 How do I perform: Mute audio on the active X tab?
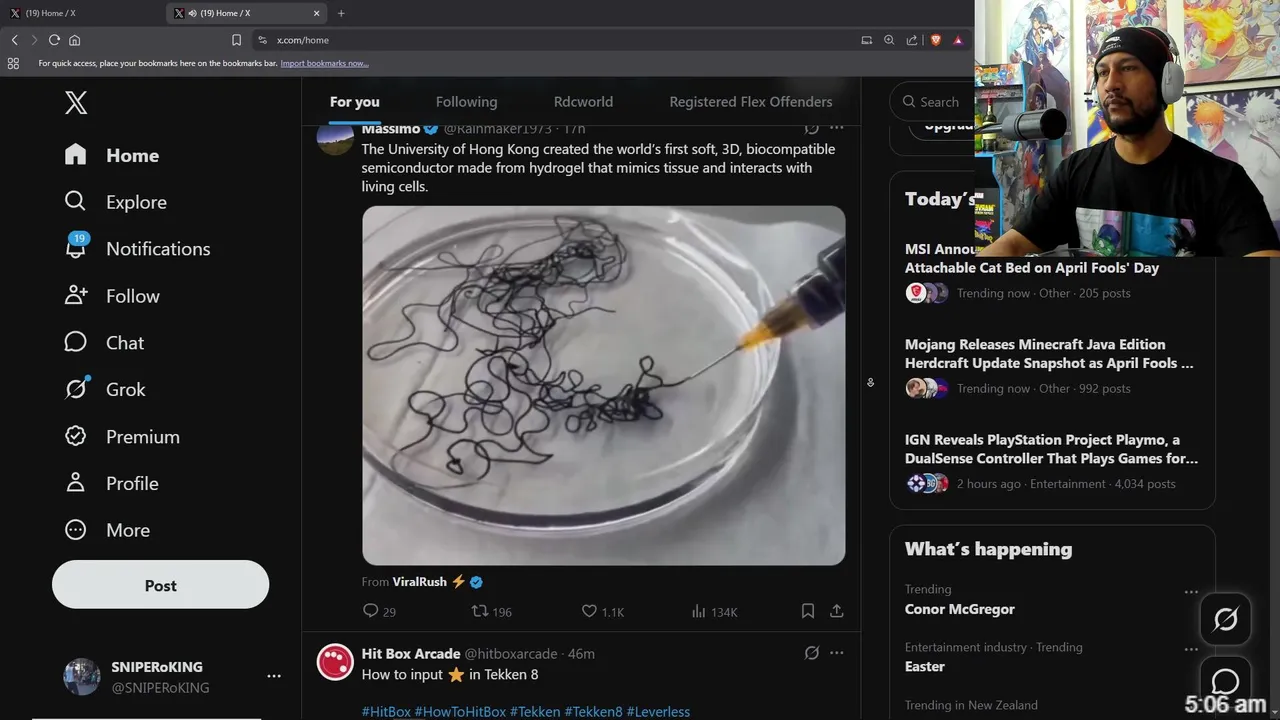(x=192, y=13)
